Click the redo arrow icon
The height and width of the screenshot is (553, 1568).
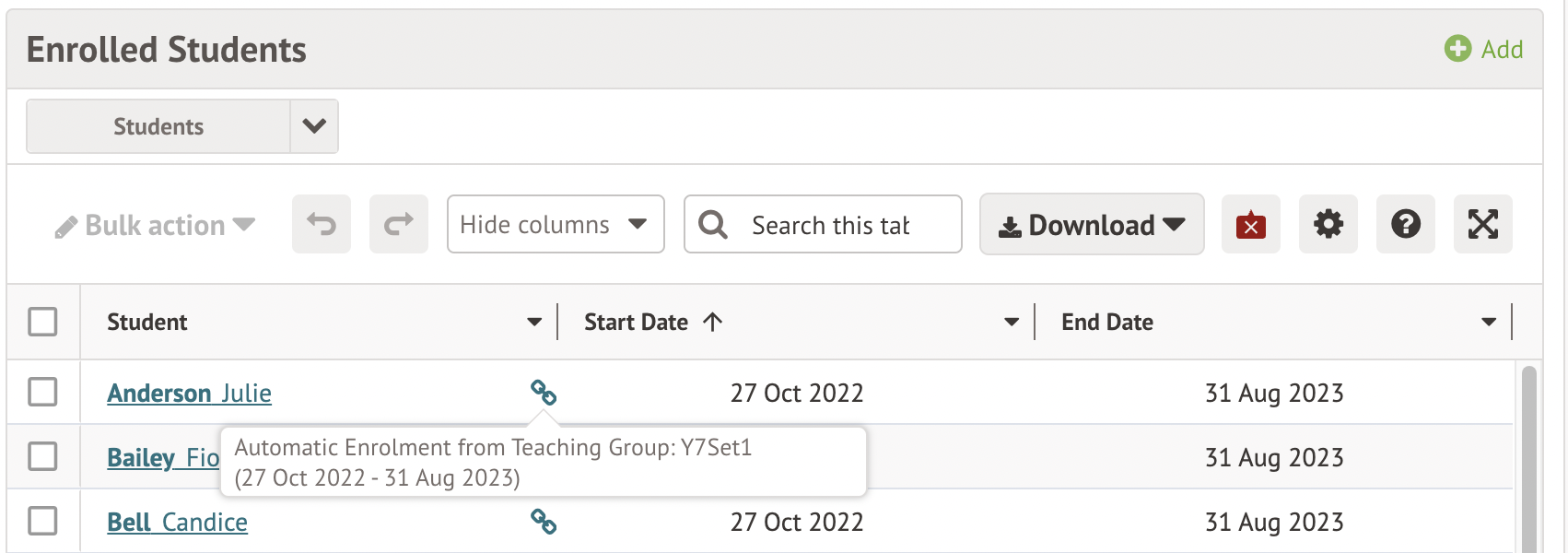coord(399,224)
